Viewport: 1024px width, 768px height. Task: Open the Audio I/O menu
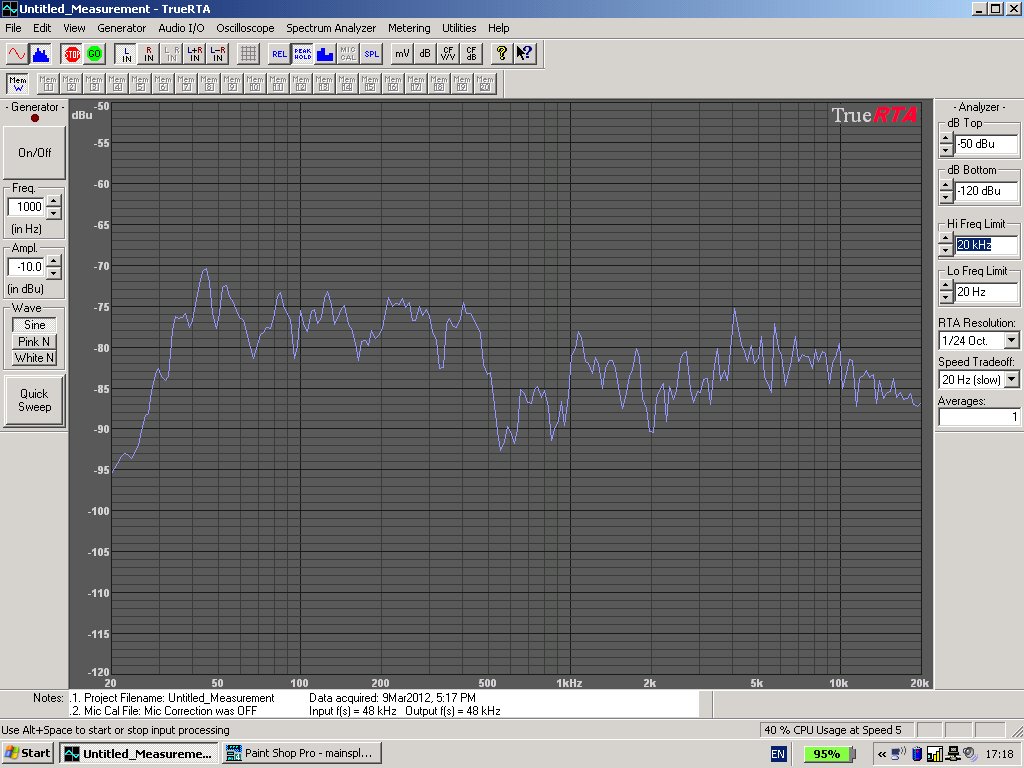(x=181, y=28)
